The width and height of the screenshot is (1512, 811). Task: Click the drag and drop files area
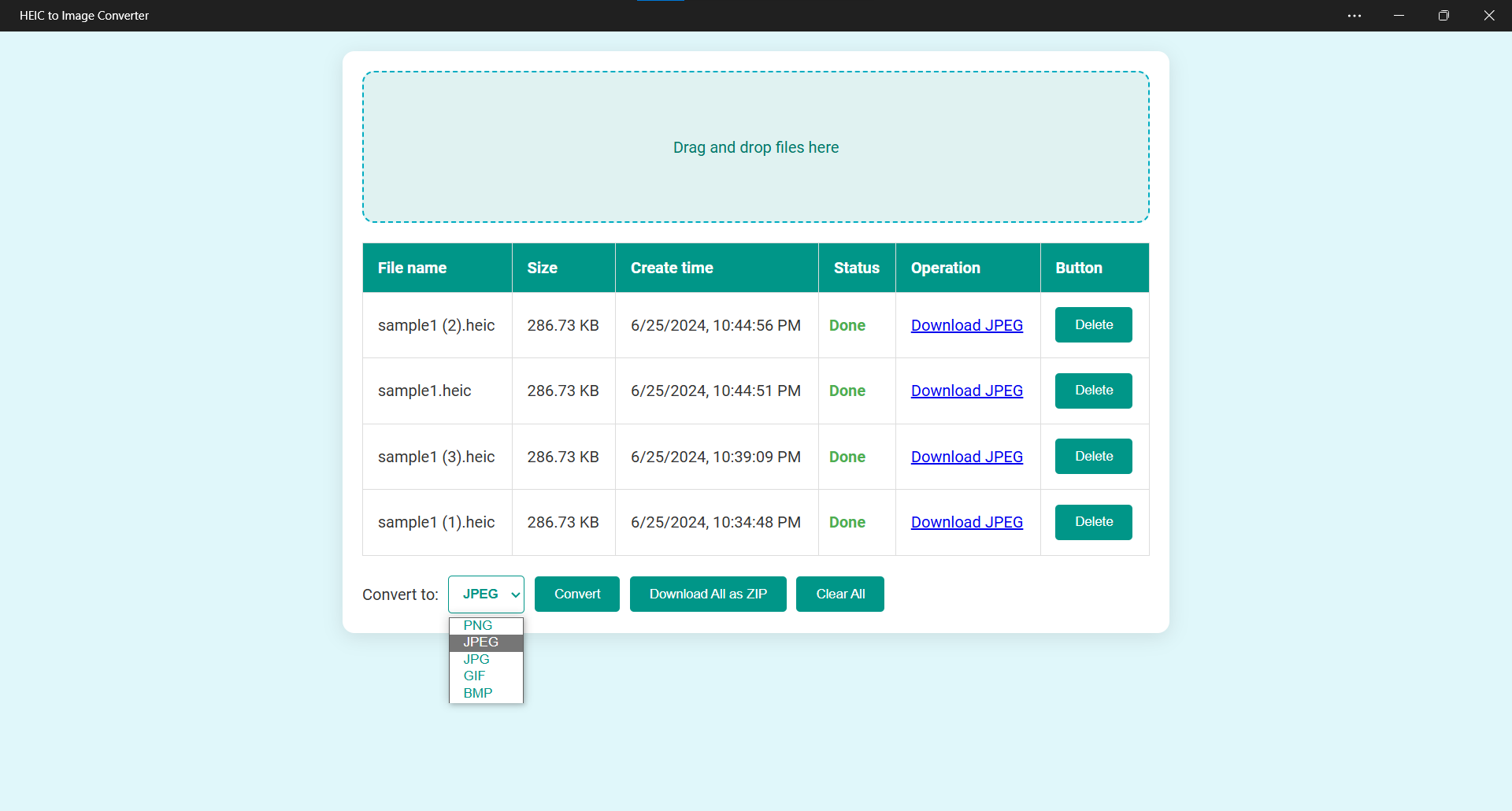click(756, 147)
